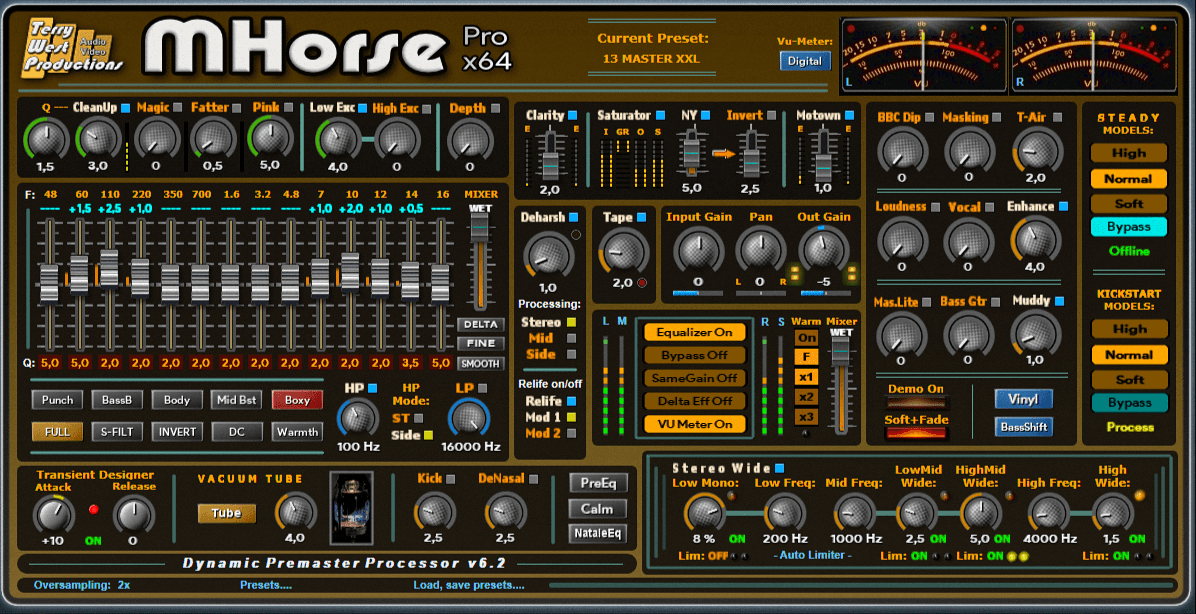Turn on the Kick switch
The image size is (1196, 614).
point(450,479)
